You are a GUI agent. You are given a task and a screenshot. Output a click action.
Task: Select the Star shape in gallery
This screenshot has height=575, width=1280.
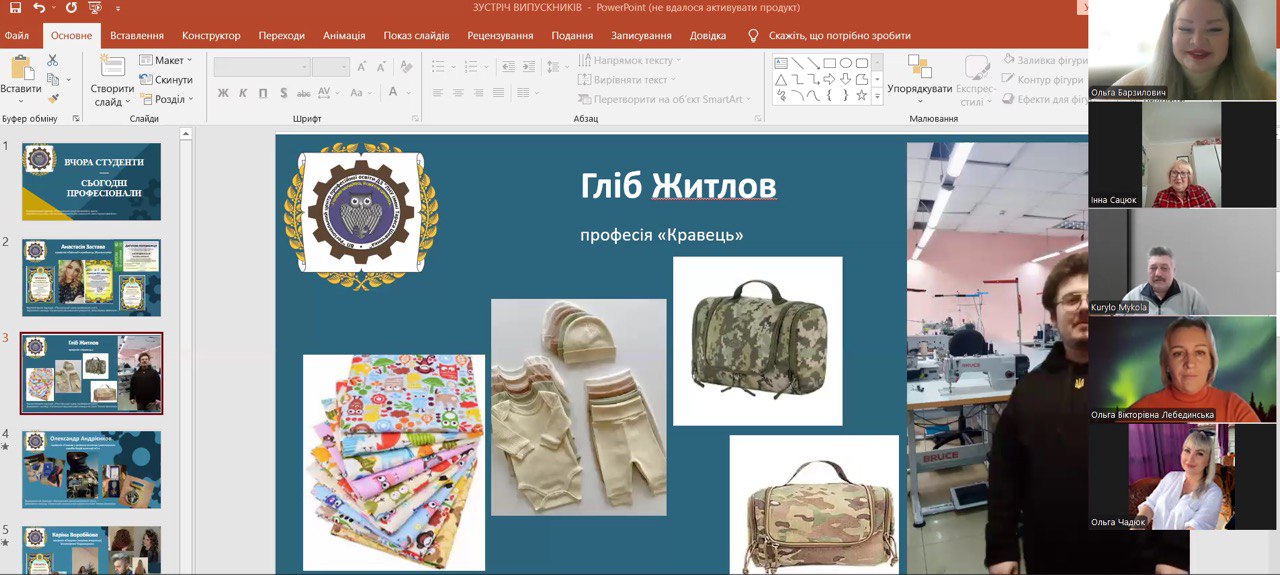[x=862, y=95]
